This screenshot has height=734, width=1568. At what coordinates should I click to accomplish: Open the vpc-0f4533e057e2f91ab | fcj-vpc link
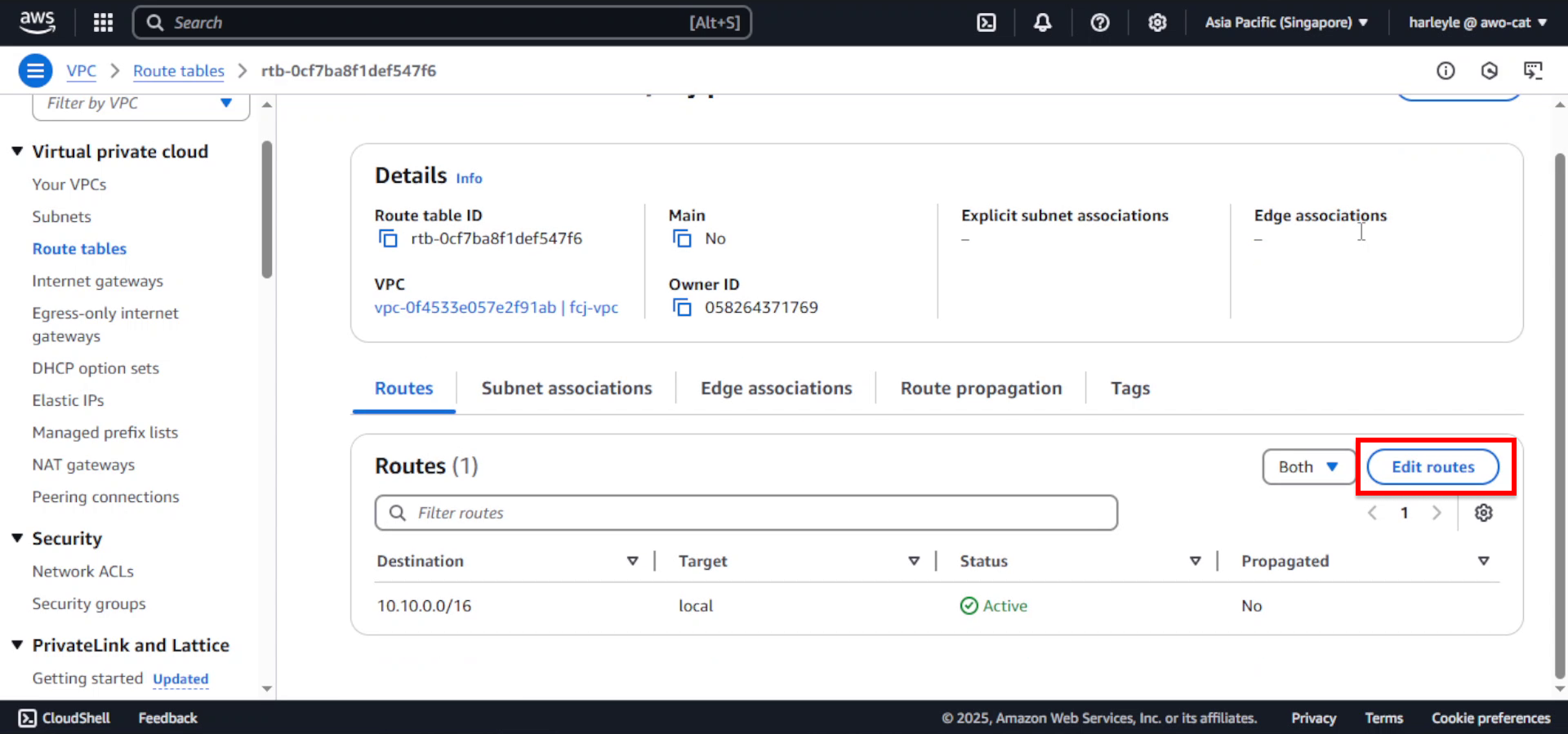496,308
